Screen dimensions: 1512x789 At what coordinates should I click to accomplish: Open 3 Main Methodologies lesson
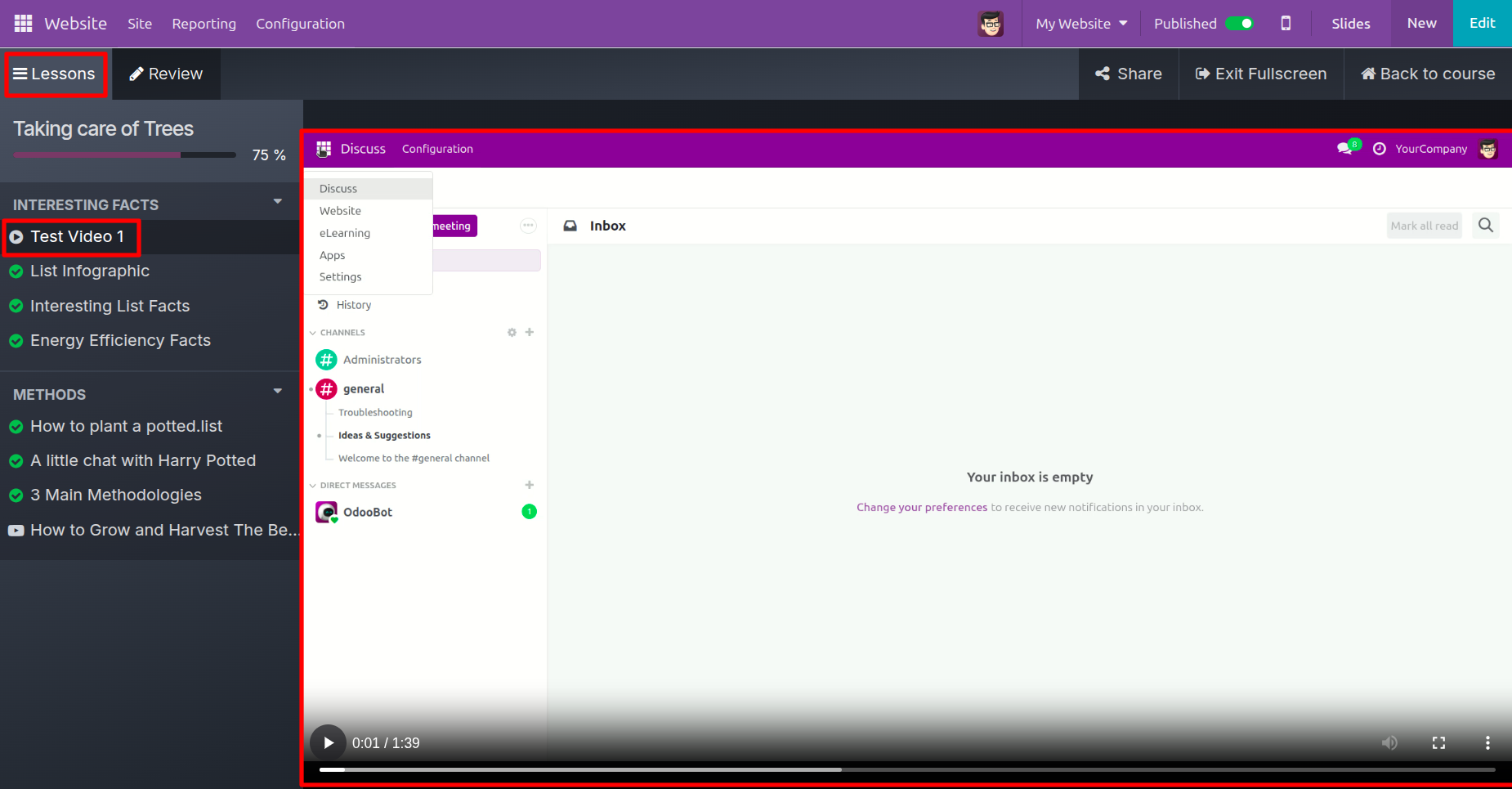116,495
